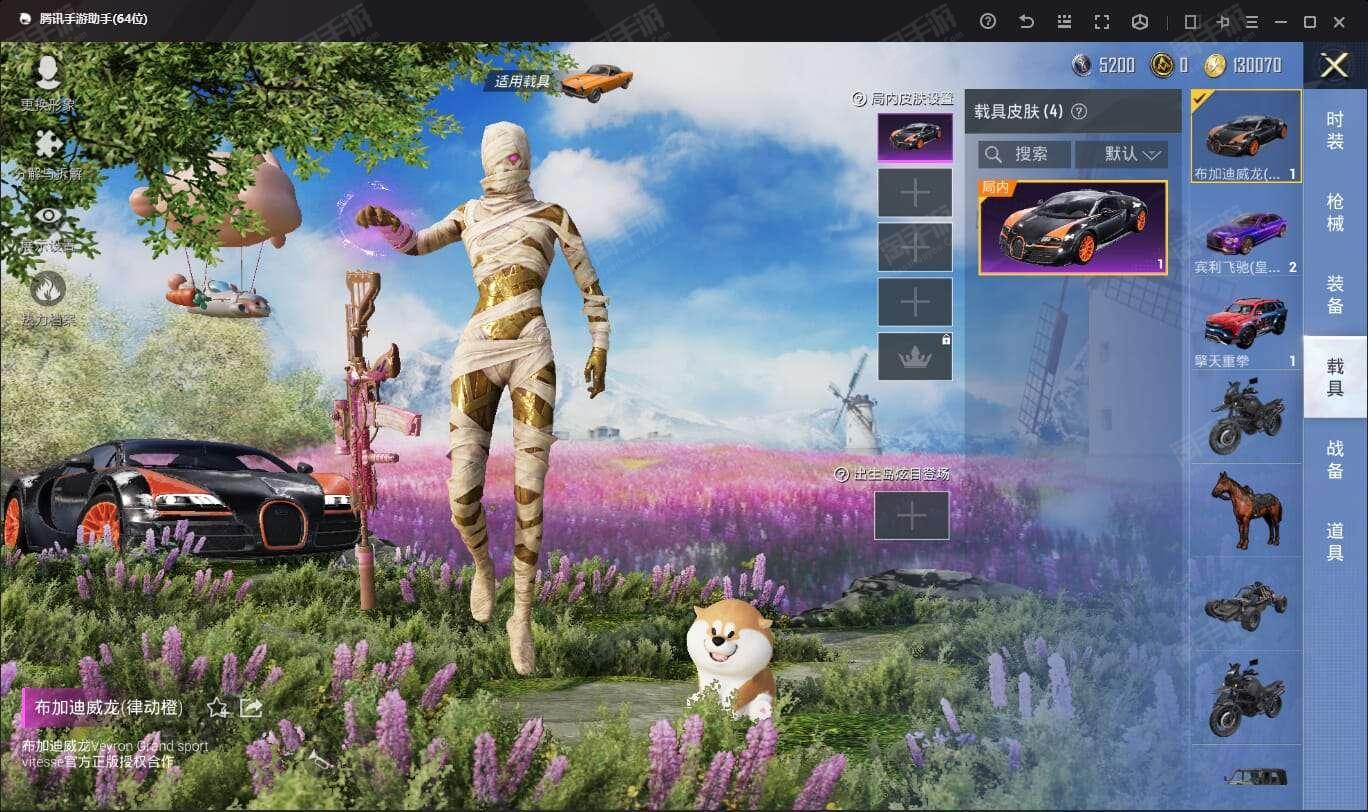This screenshot has height=812, width=1368.
Task: Add a skin in the second in-match slot
Action: [915, 193]
